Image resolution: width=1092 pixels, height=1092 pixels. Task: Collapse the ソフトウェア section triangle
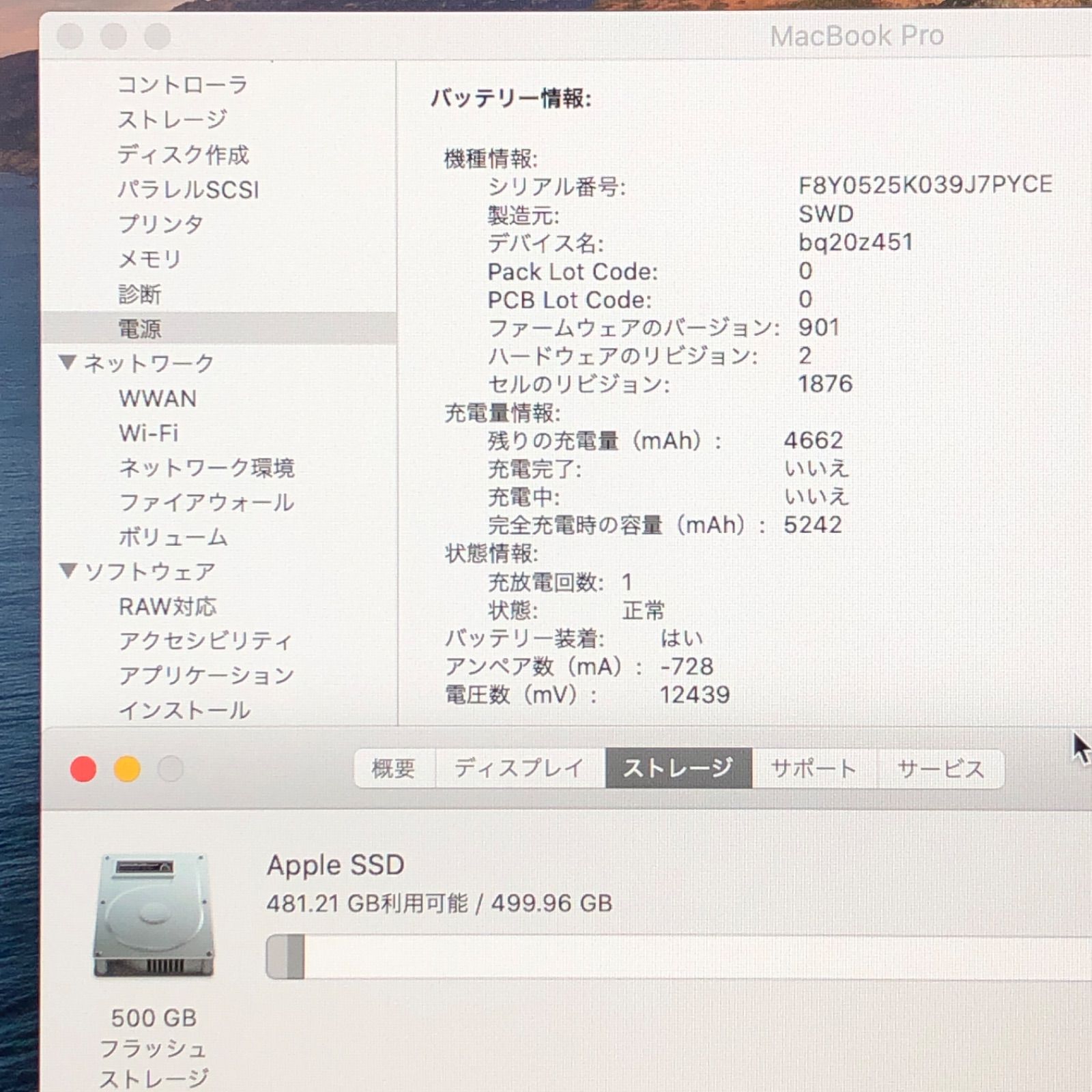pyautogui.click(x=68, y=571)
